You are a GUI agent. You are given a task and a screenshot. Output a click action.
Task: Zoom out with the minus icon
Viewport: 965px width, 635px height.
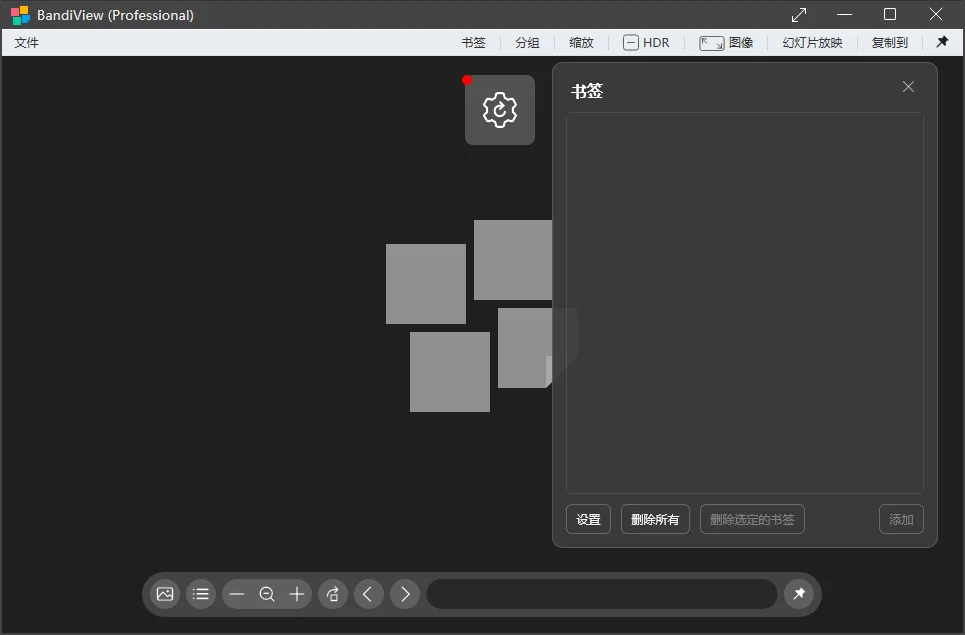(x=237, y=594)
